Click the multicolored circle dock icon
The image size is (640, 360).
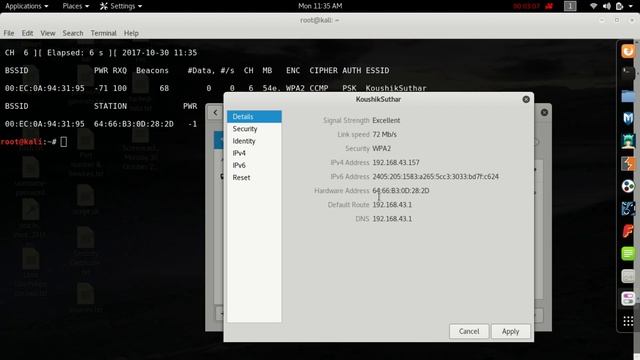pyautogui.click(x=628, y=186)
